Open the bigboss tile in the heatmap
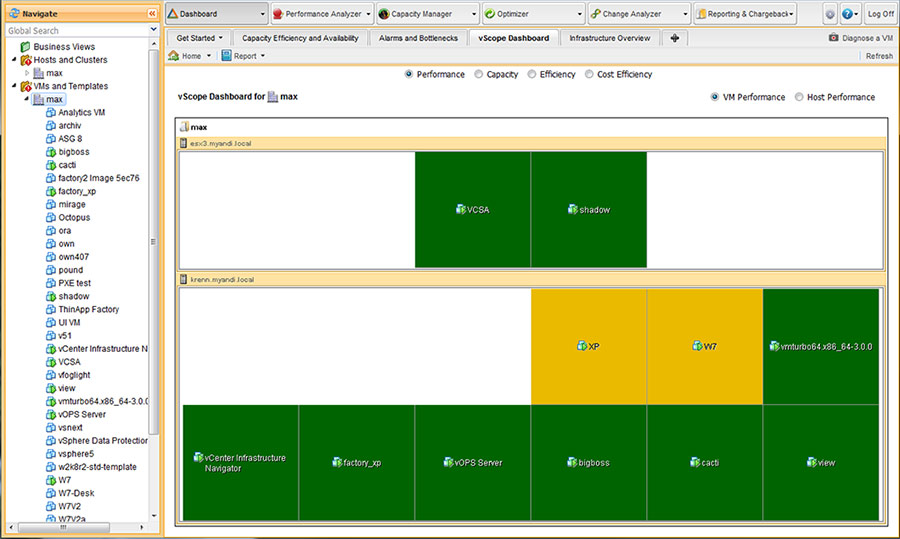 tap(588, 462)
